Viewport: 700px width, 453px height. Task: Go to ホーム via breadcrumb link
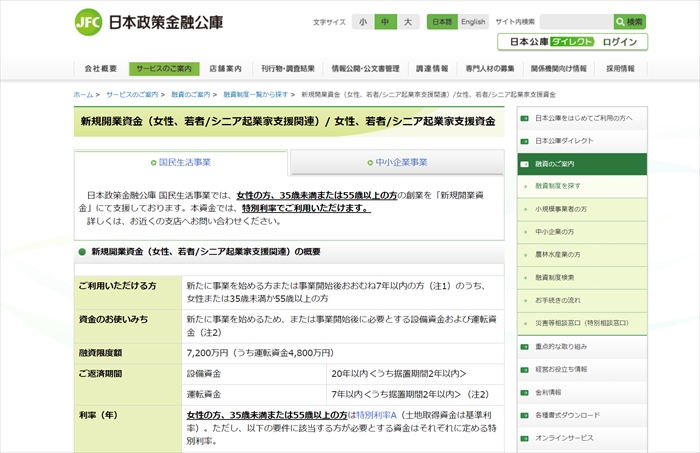[83, 94]
